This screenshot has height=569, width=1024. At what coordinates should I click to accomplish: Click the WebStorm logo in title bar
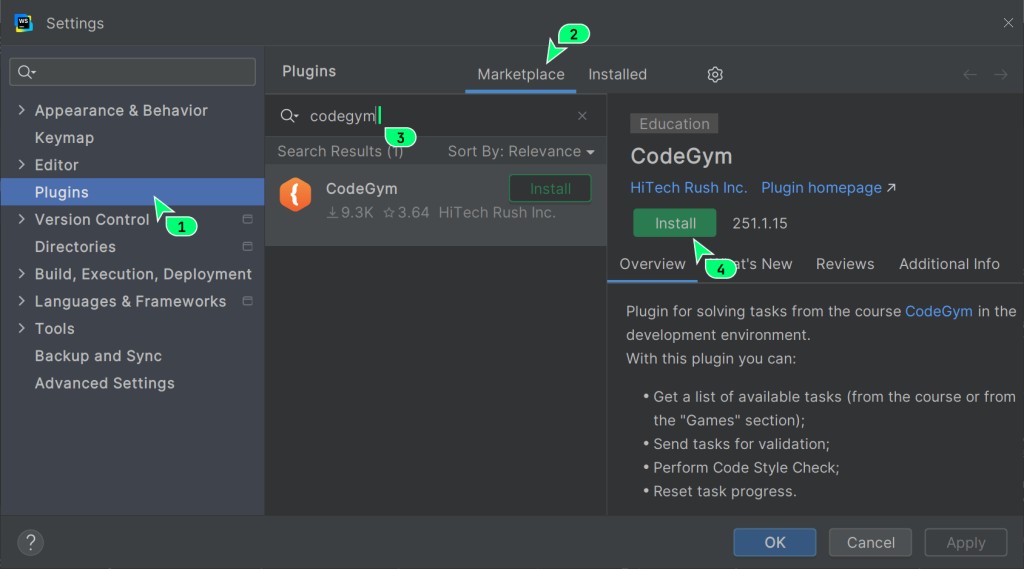tap(23, 22)
